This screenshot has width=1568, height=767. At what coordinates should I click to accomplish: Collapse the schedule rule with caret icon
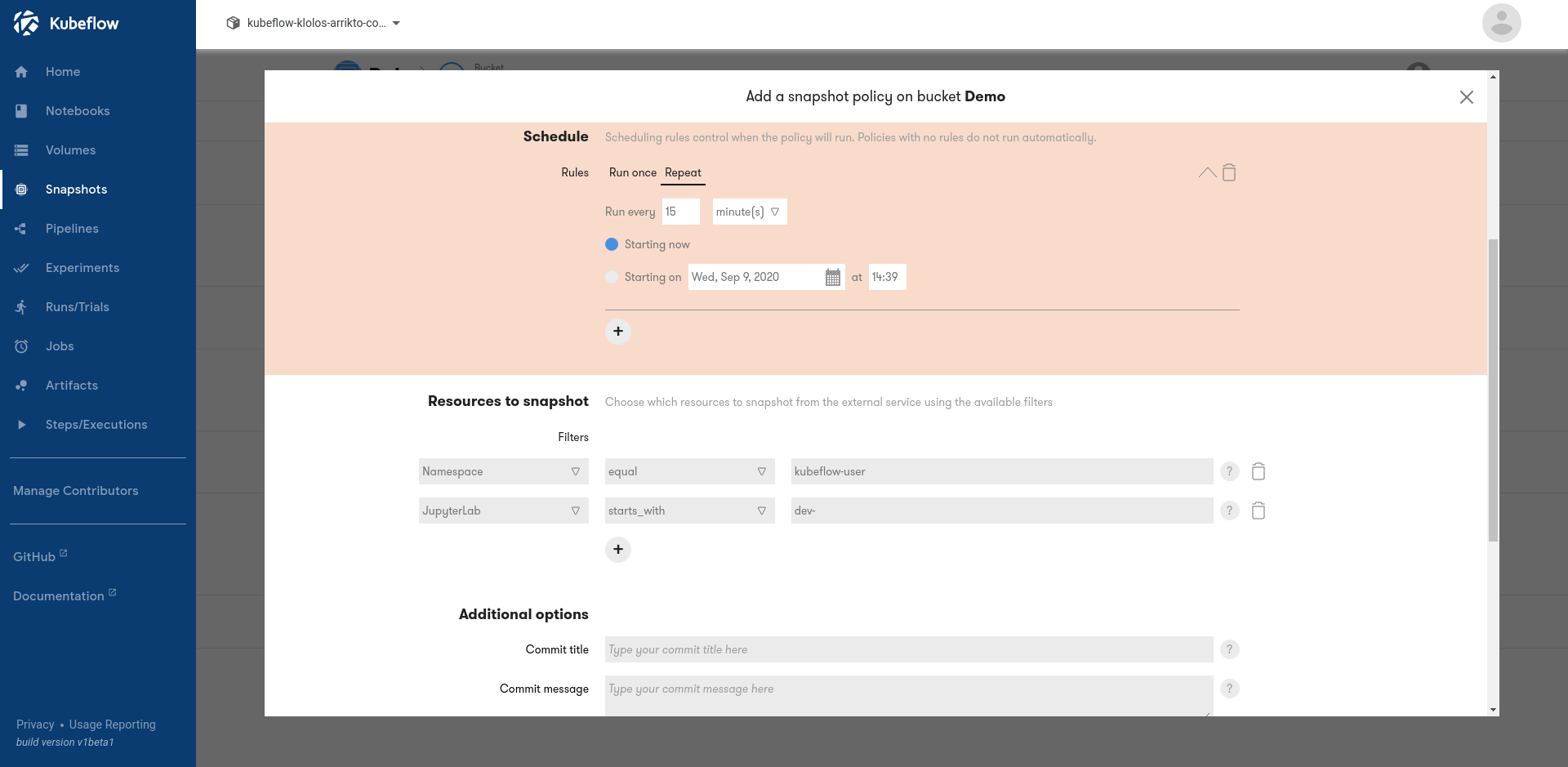[1207, 172]
